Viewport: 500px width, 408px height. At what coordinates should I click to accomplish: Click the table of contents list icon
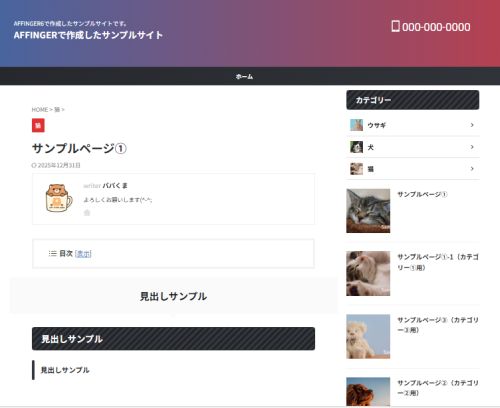coord(52,253)
